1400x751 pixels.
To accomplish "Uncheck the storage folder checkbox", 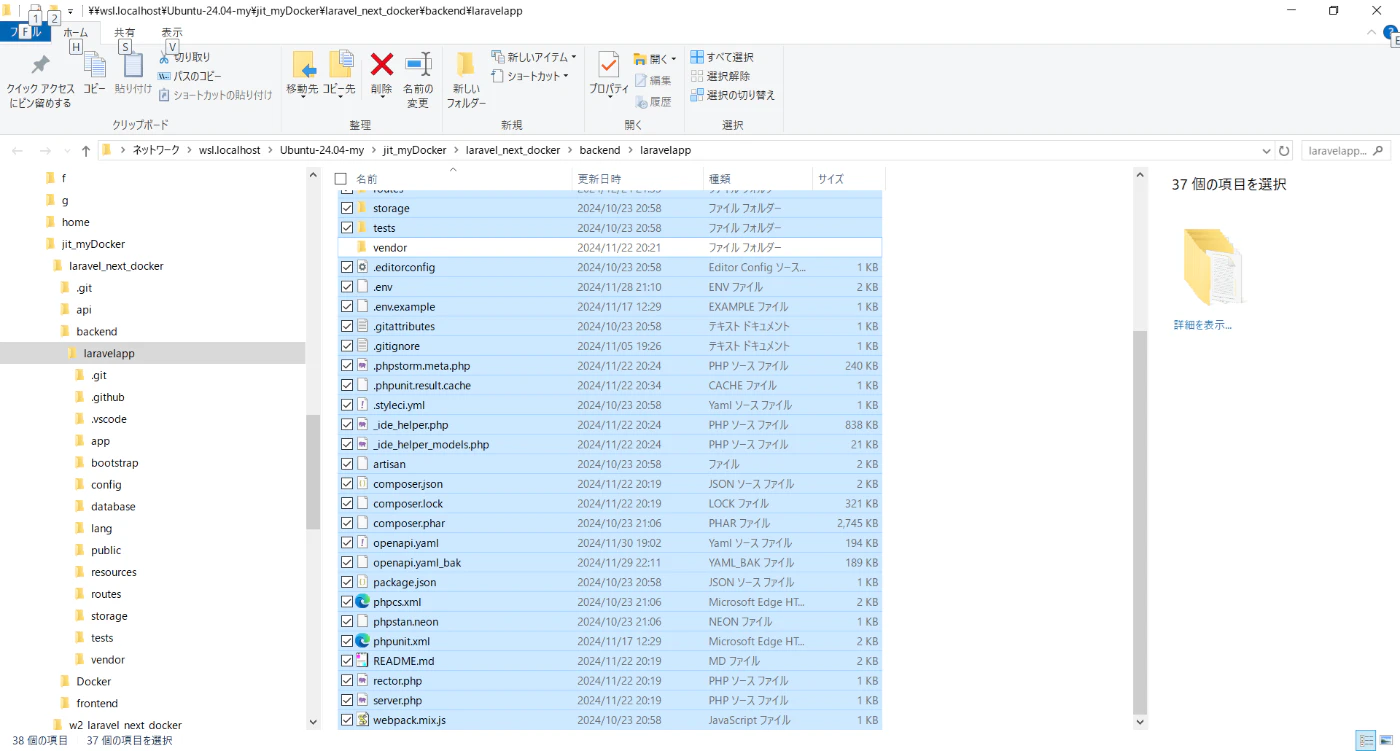I will [x=347, y=208].
